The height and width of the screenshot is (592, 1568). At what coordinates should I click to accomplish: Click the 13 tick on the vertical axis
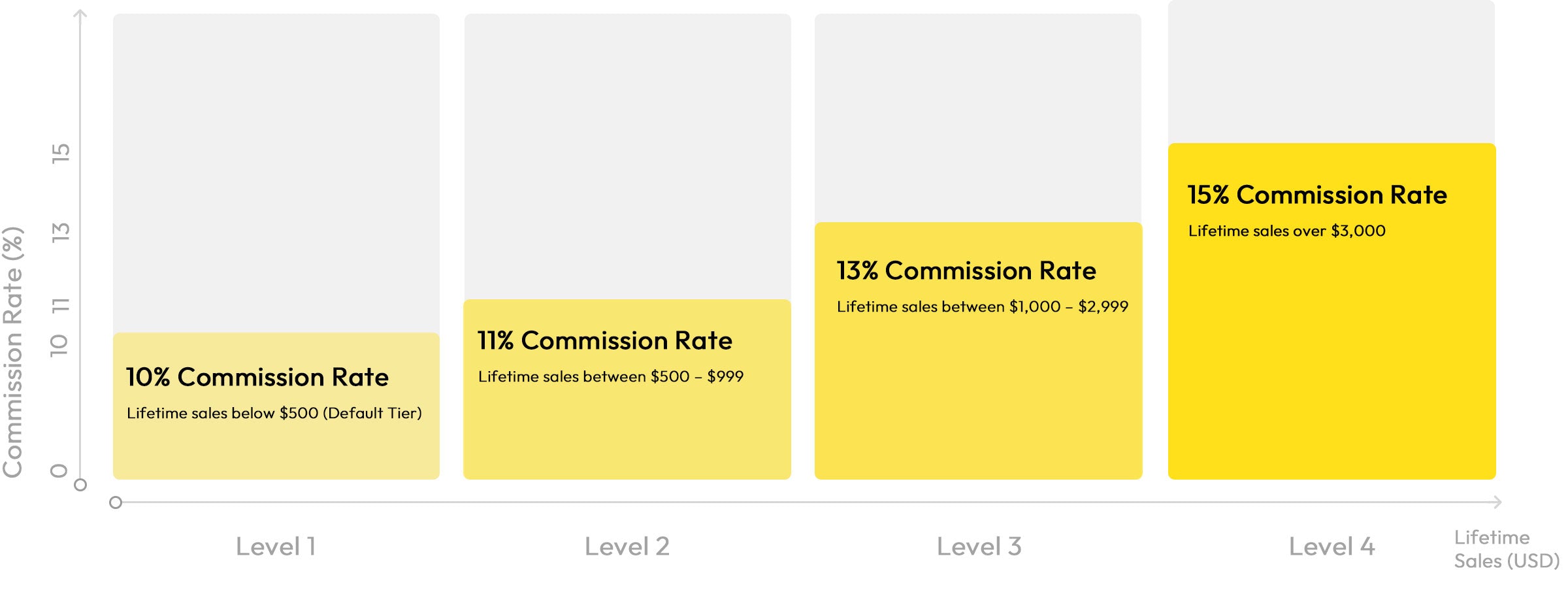pyautogui.click(x=60, y=232)
